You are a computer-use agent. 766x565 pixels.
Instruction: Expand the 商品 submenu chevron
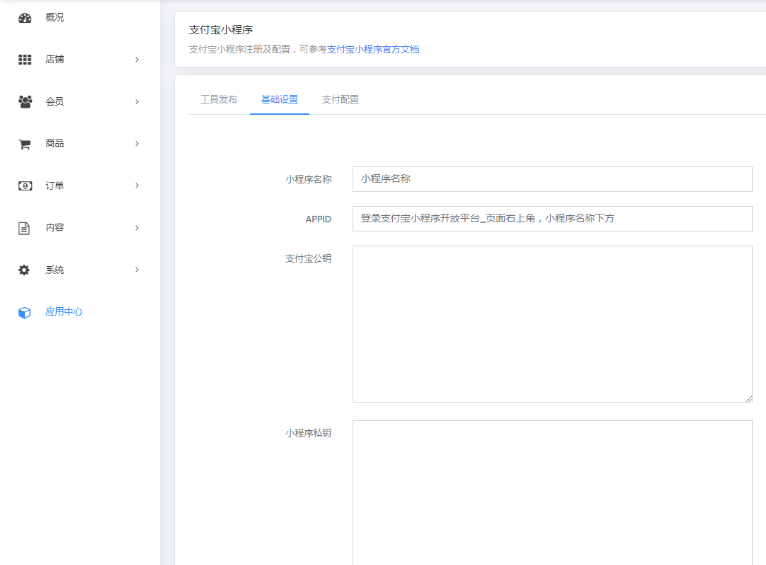(x=137, y=144)
